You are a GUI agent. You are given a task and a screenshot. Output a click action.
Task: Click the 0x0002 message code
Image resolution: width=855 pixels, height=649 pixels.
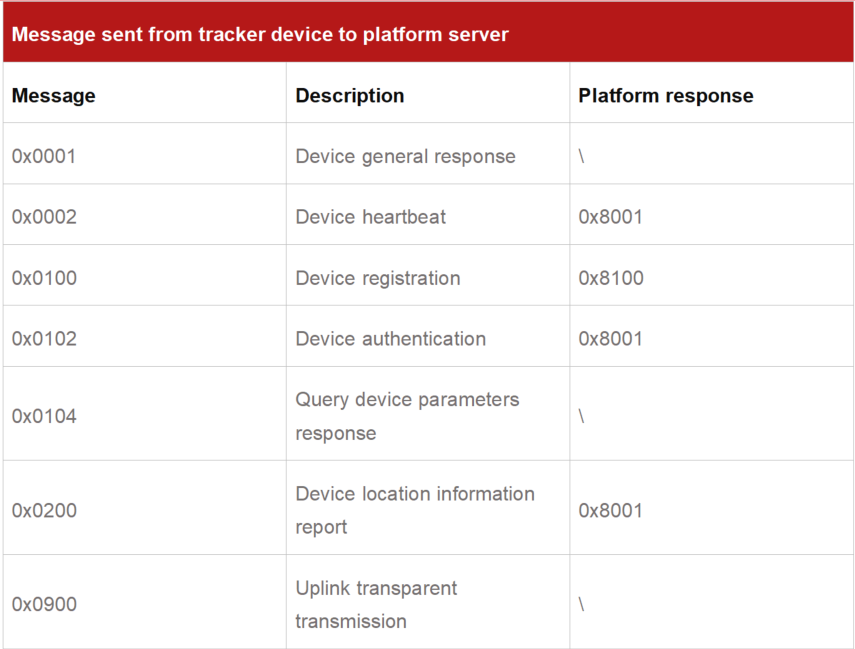(x=44, y=217)
